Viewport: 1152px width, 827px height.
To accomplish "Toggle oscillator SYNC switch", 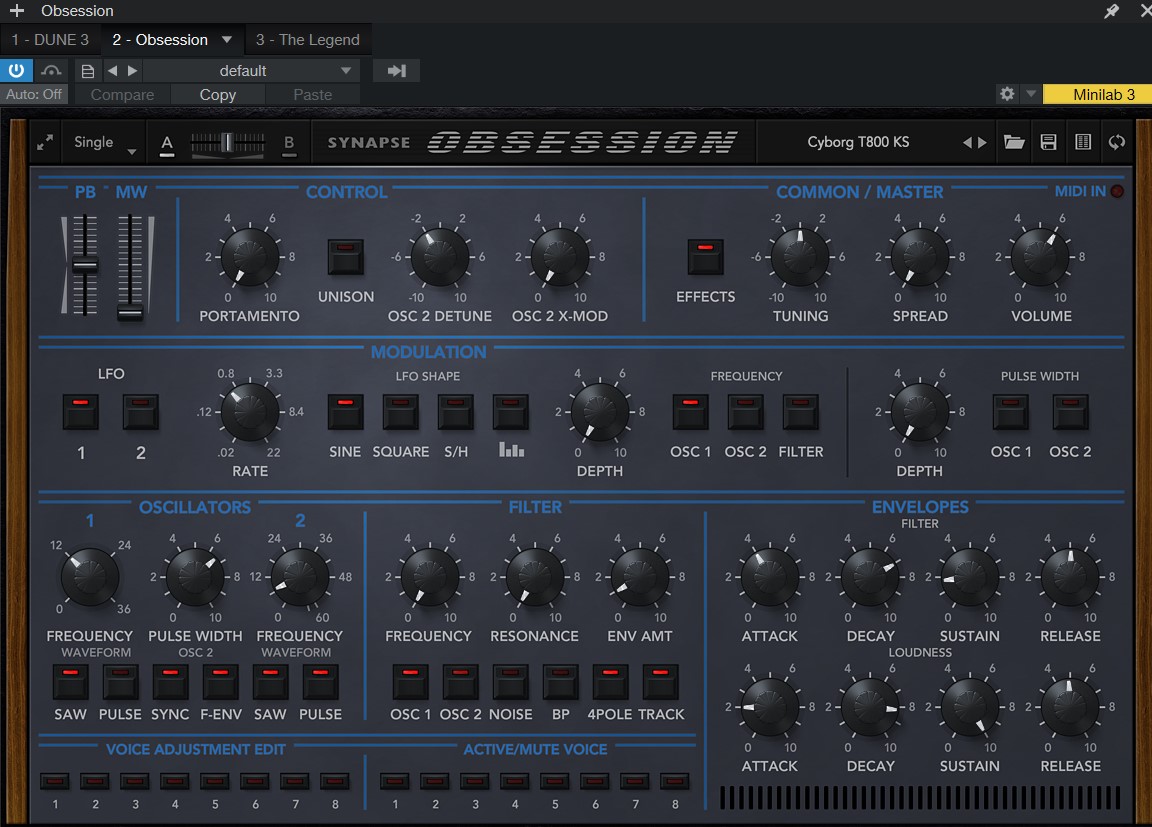I will (x=170, y=682).
